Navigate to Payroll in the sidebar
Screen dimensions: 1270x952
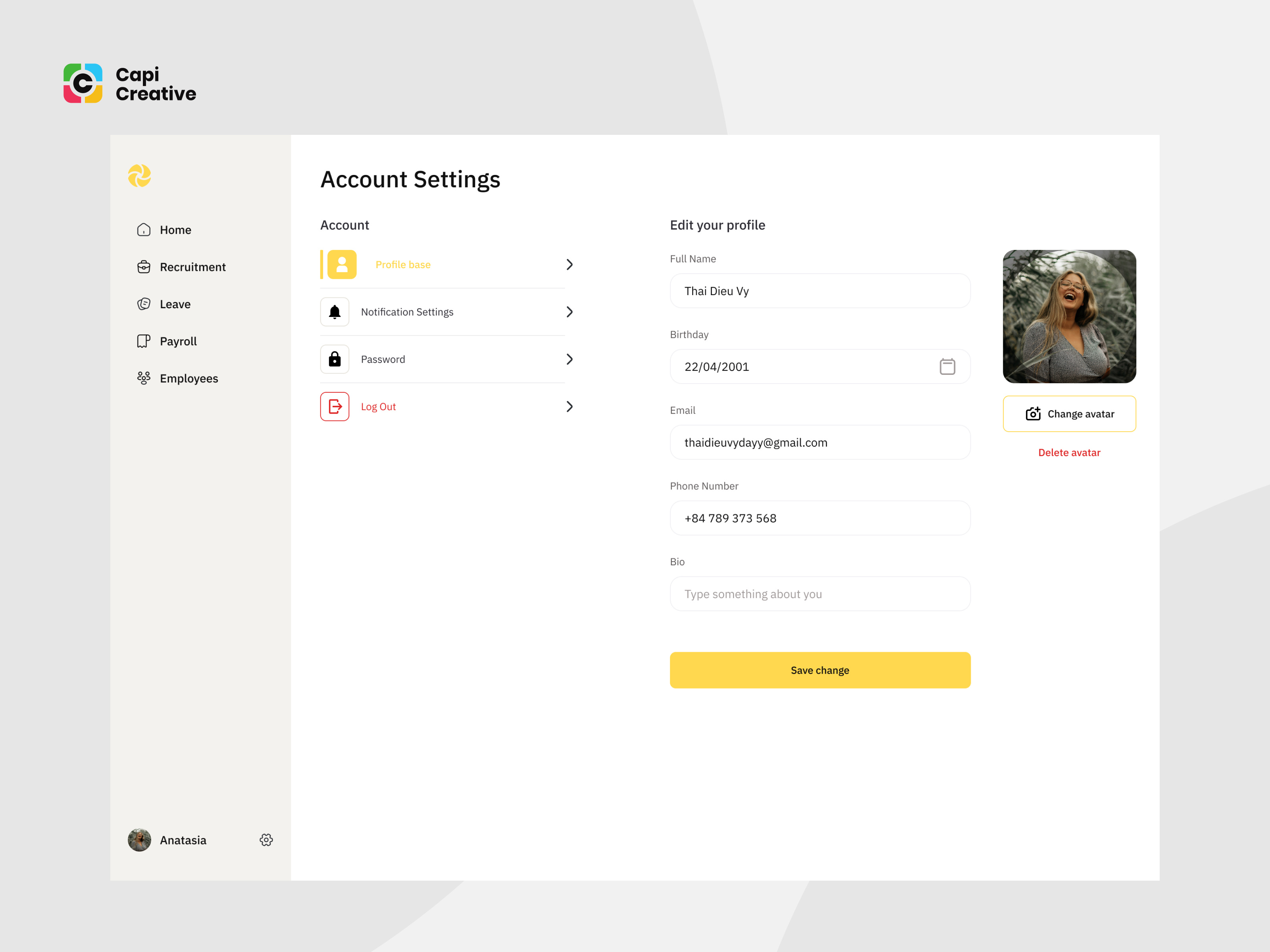click(178, 342)
